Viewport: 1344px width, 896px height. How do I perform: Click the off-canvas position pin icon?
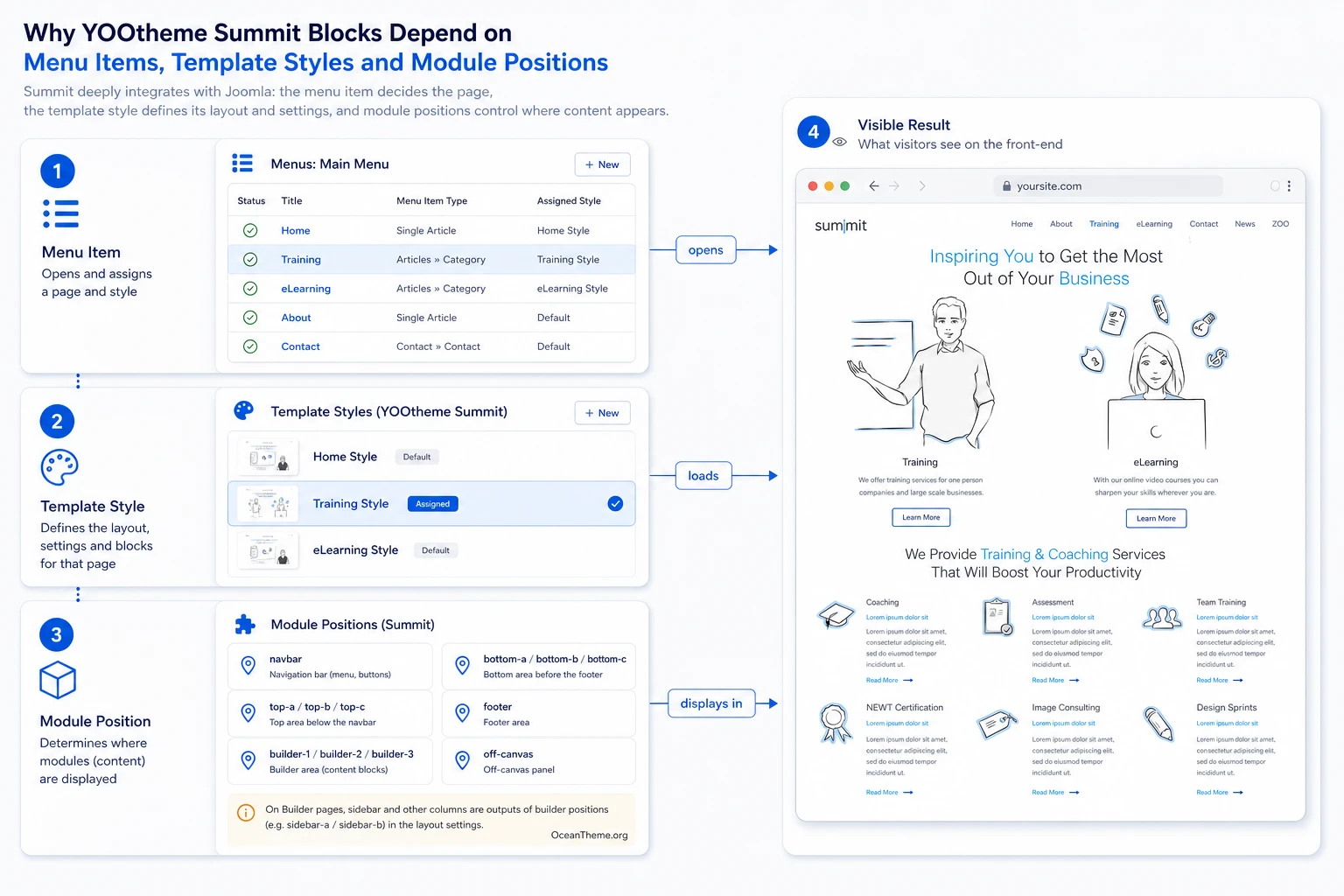point(463,760)
